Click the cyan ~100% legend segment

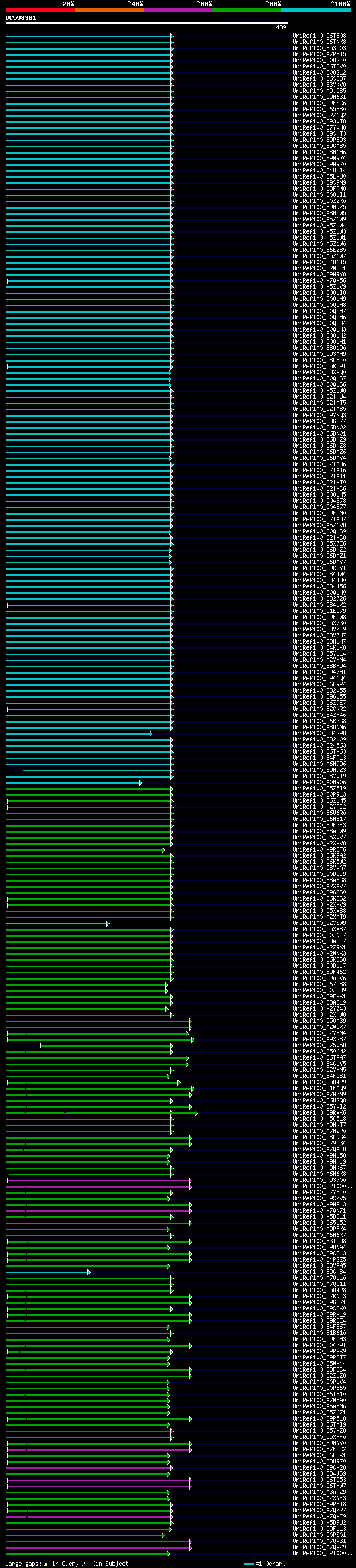(316, 10)
